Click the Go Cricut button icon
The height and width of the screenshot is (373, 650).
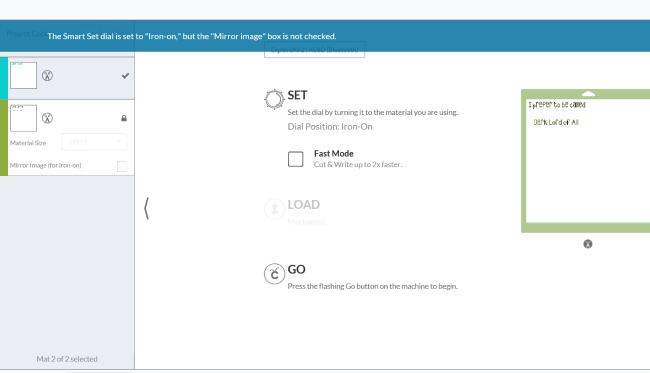pos(274,274)
